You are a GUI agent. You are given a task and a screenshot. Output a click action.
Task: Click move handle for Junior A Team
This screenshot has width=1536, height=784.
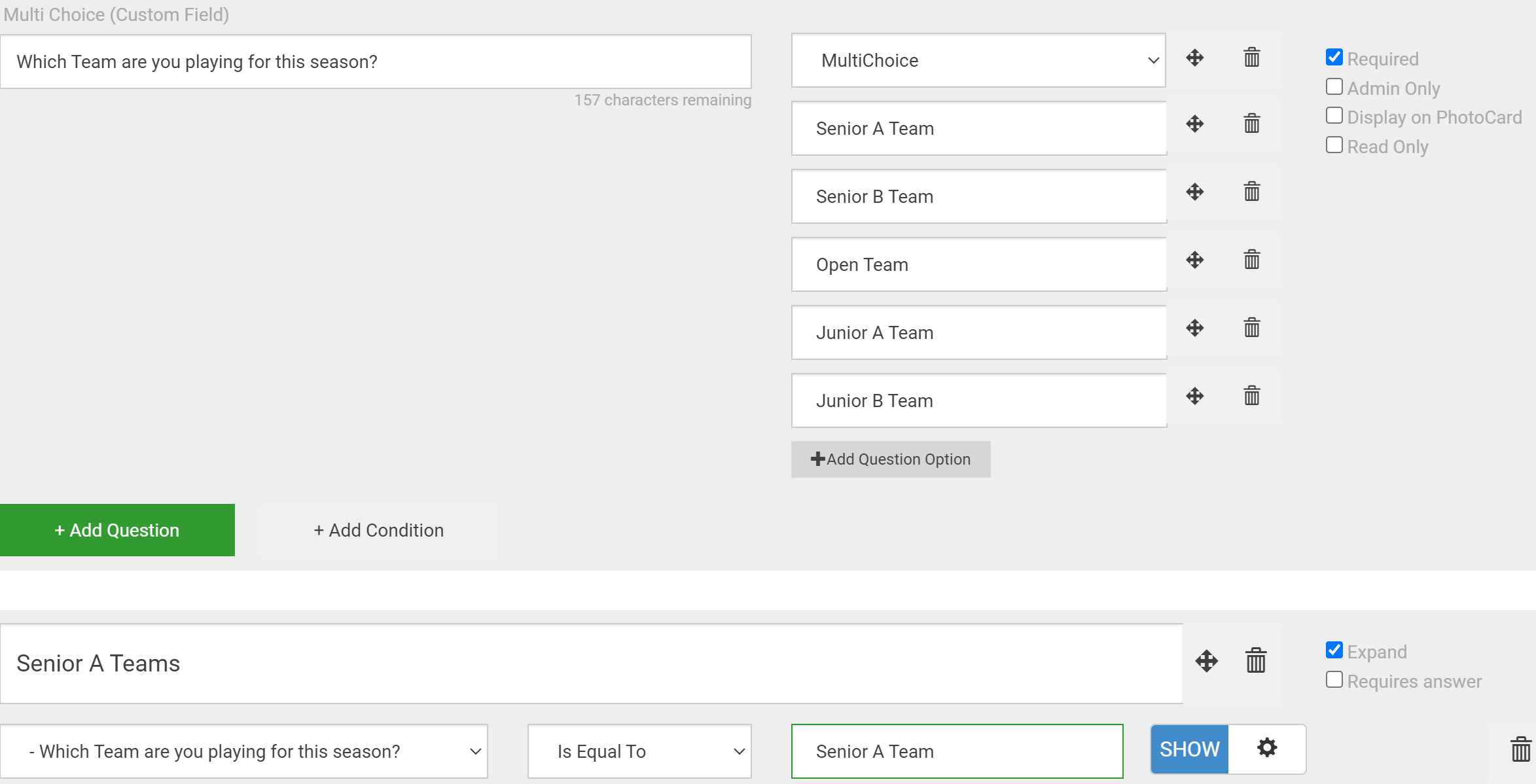coord(1194,328)
